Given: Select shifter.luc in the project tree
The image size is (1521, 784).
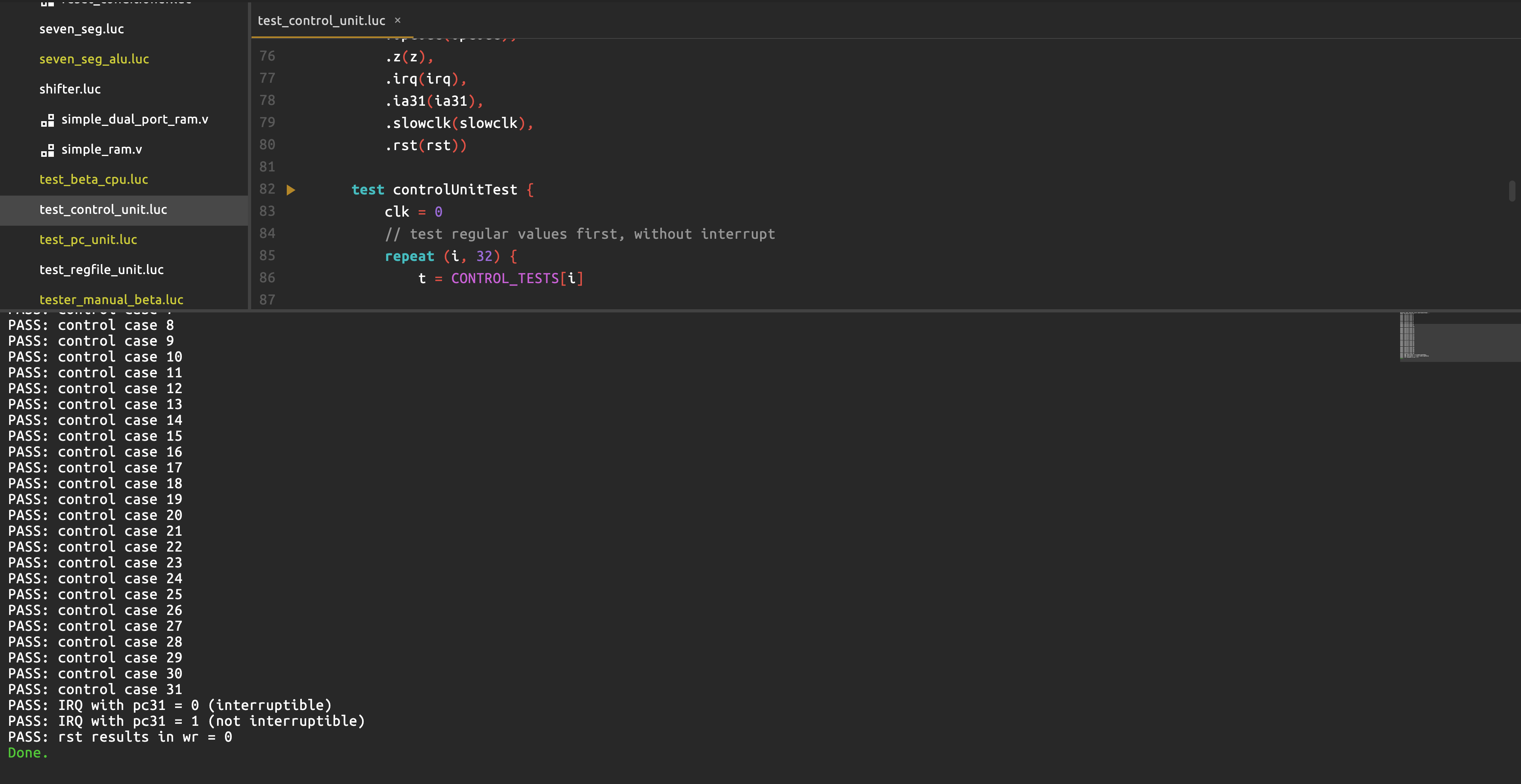Looking at the screenshot, I should click(70, 89).
